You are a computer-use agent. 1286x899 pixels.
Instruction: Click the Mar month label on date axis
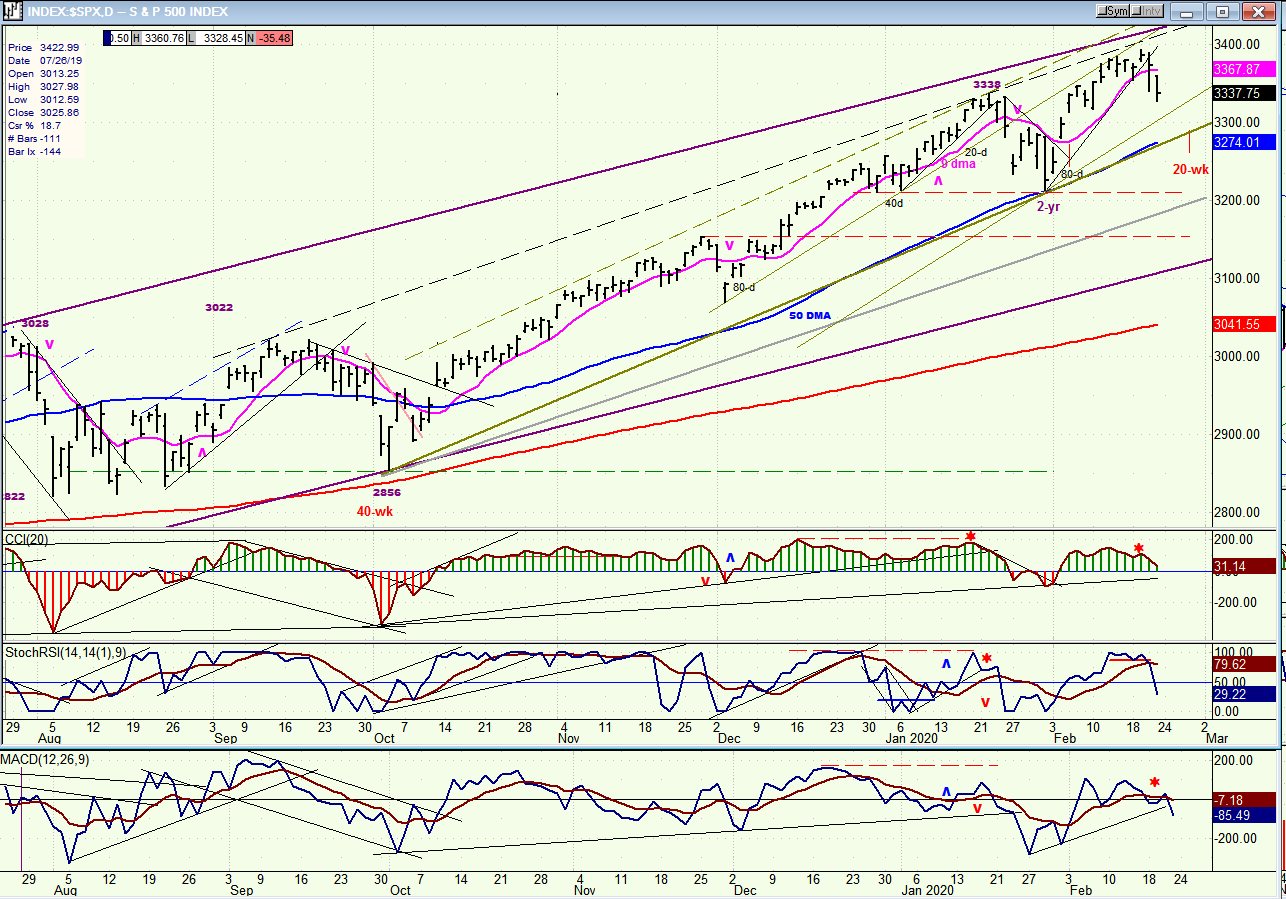[x=1216, y=739]
